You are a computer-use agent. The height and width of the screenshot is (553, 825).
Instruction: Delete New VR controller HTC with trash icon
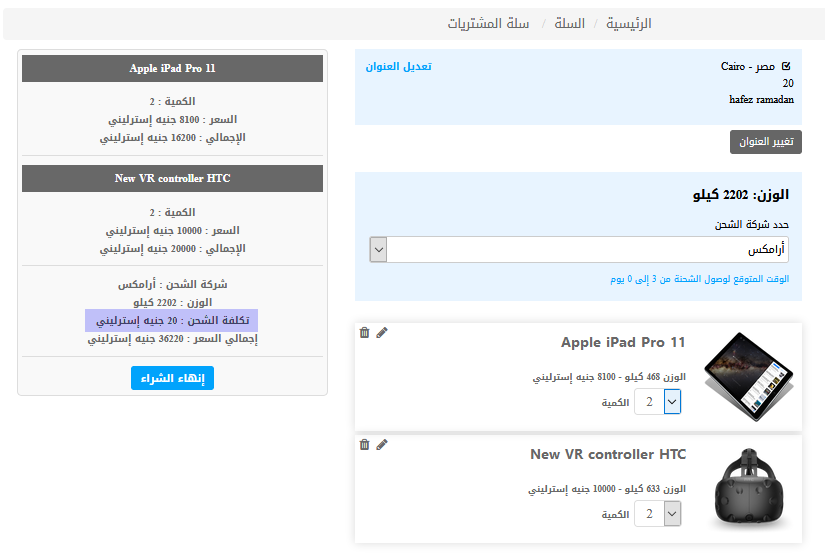pyautogui.click(x=364, y=445)
